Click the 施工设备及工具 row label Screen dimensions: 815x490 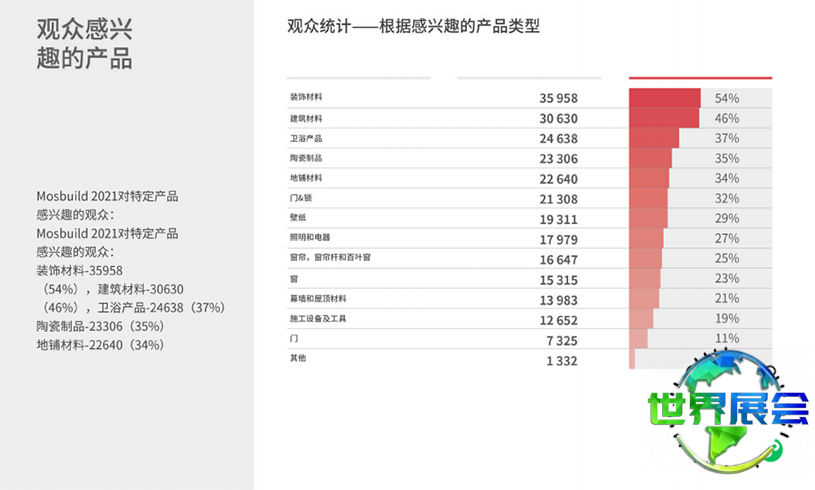(318, 319)
